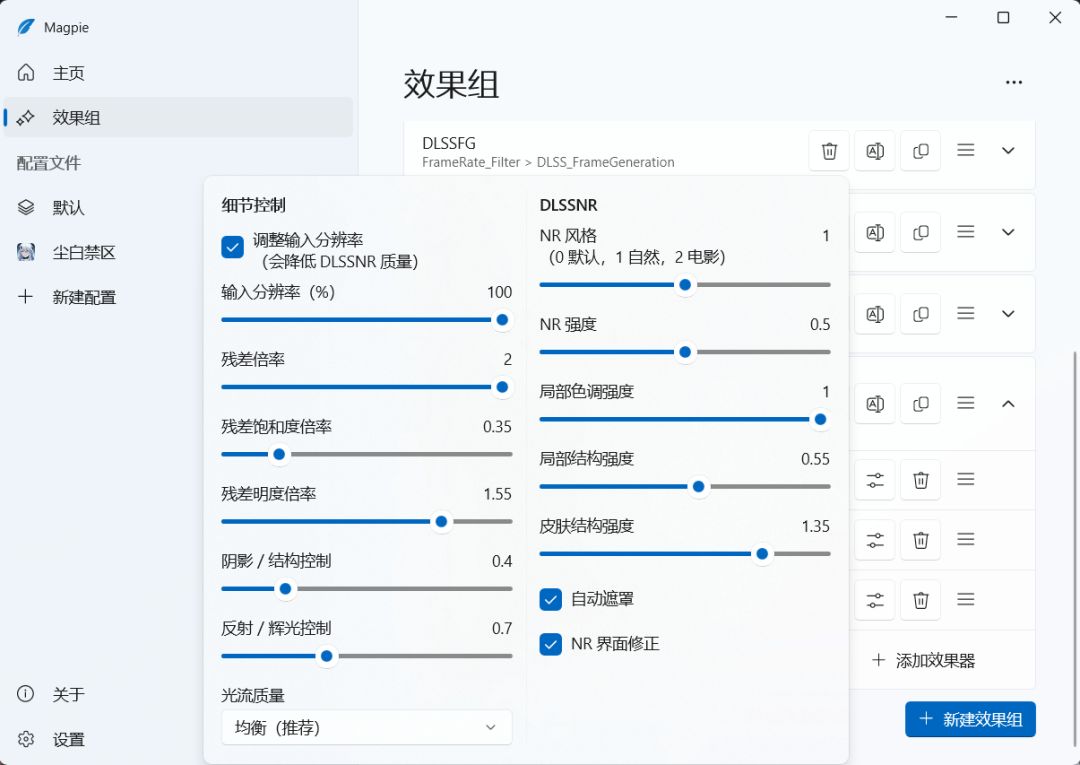Rename the DLSSFG effect group
This screenshot has width=1080, height=765.
pyautogui.click(x=875, y=151)
